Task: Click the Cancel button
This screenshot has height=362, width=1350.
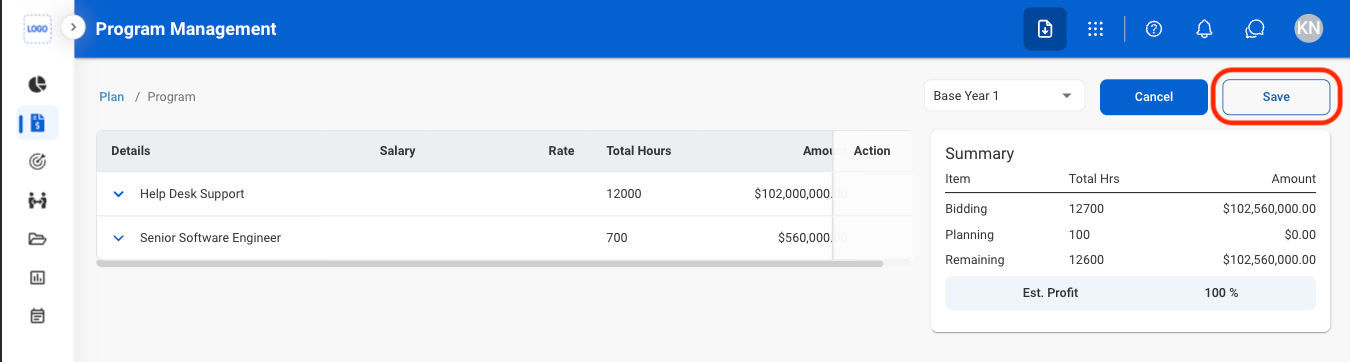Action: 1154,97
